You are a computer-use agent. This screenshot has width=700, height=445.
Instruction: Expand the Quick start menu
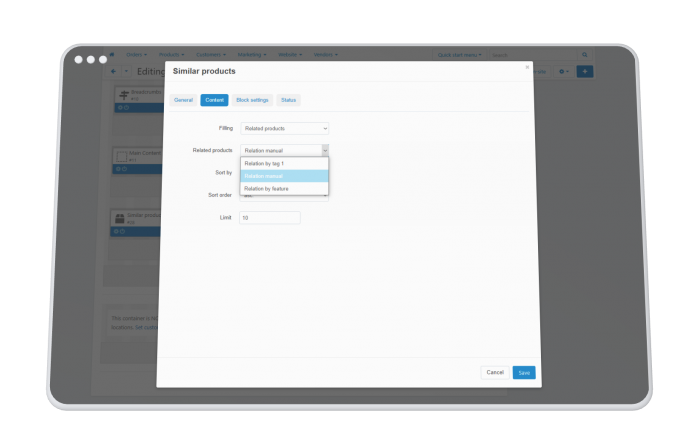(x=459, y=55)
